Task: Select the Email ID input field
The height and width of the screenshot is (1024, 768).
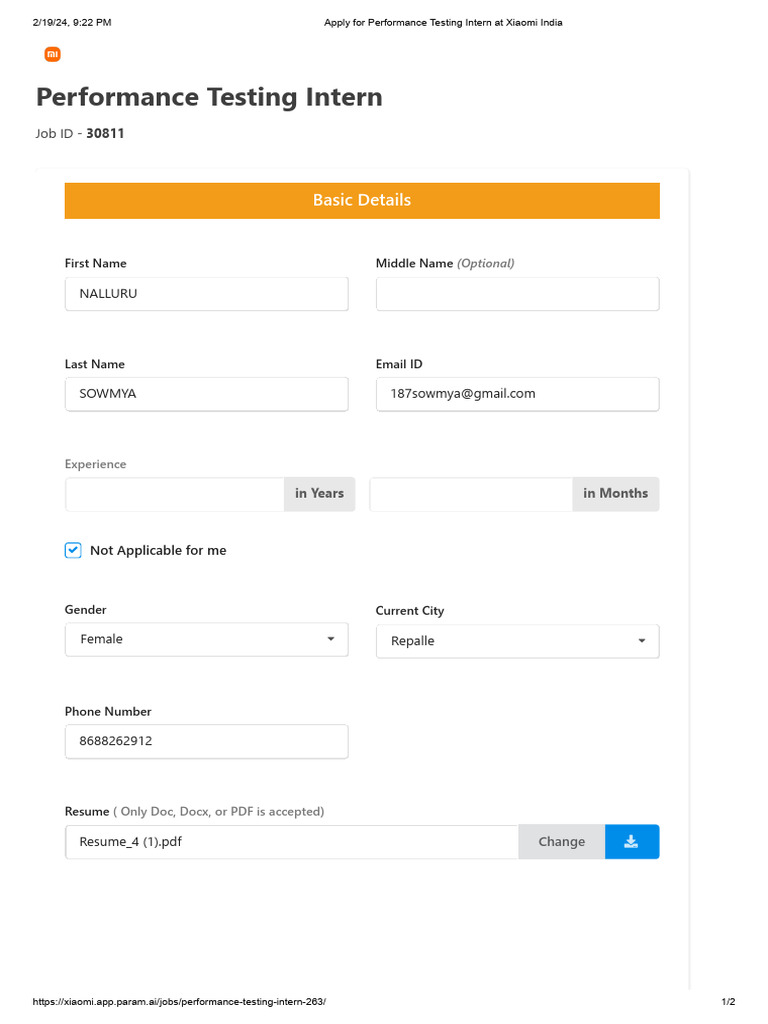Action: tap(517, 394)
